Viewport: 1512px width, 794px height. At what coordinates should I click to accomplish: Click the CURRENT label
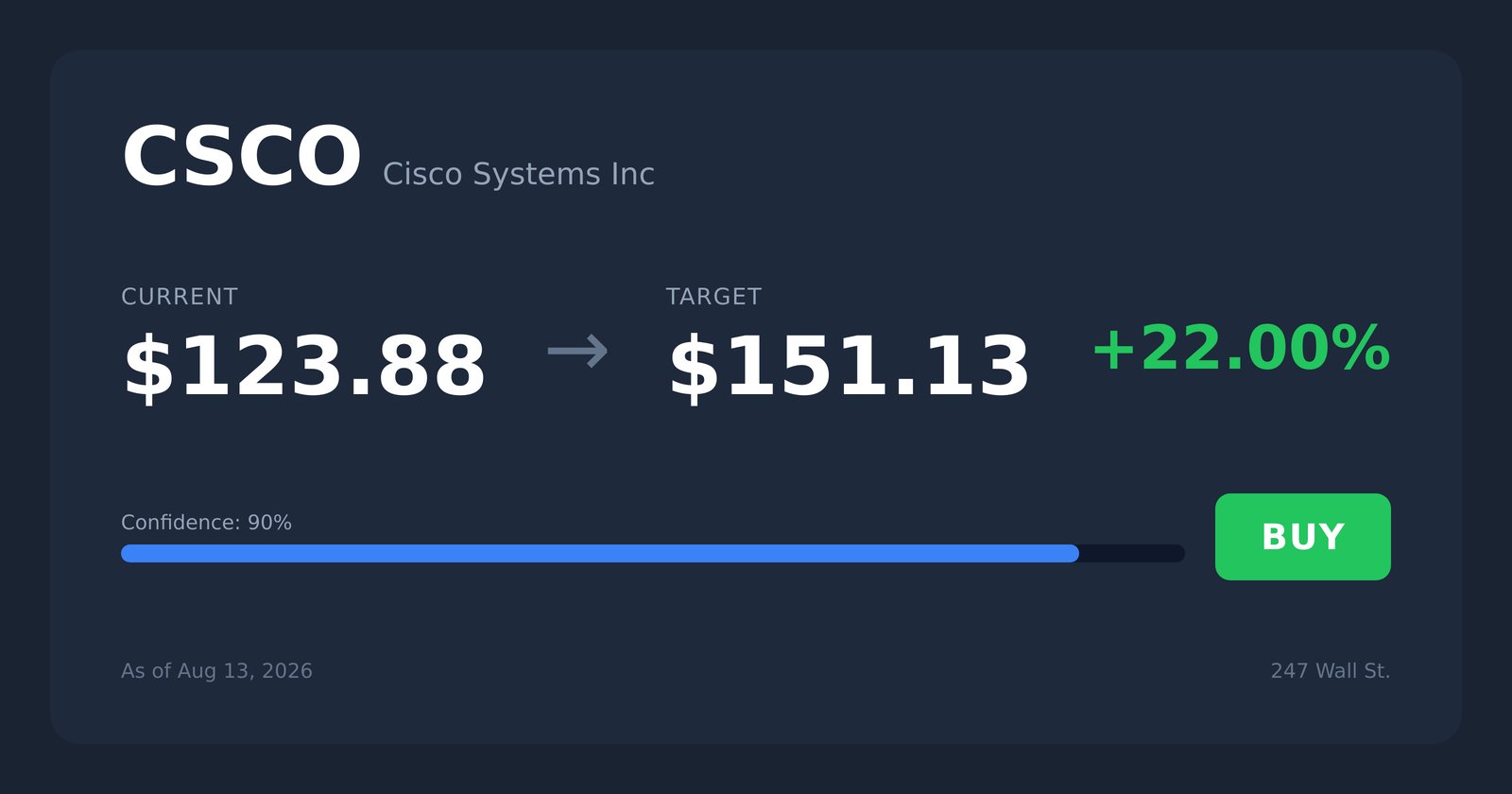point(180,297)
